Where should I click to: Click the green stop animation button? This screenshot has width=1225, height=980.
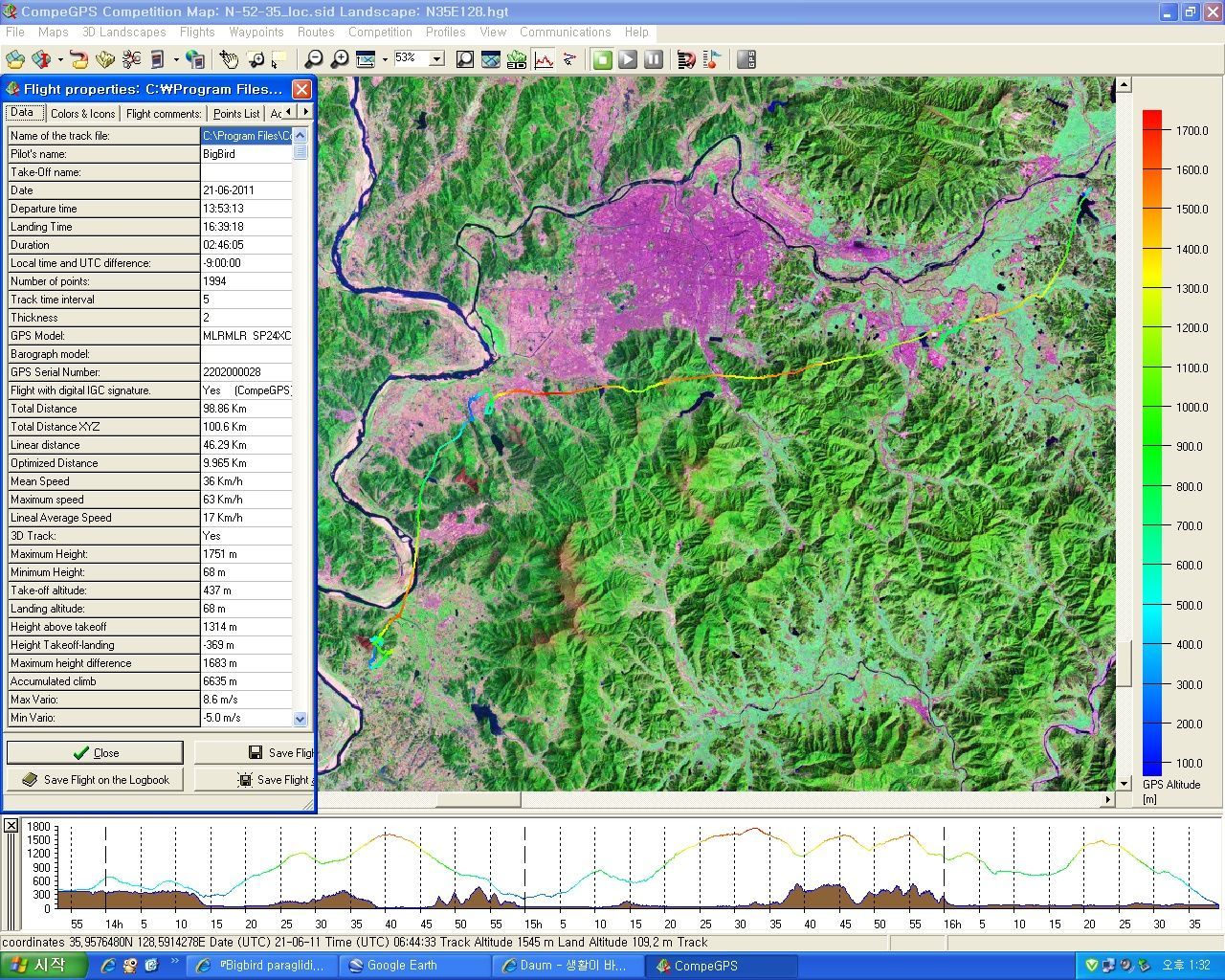coord(602,59)
